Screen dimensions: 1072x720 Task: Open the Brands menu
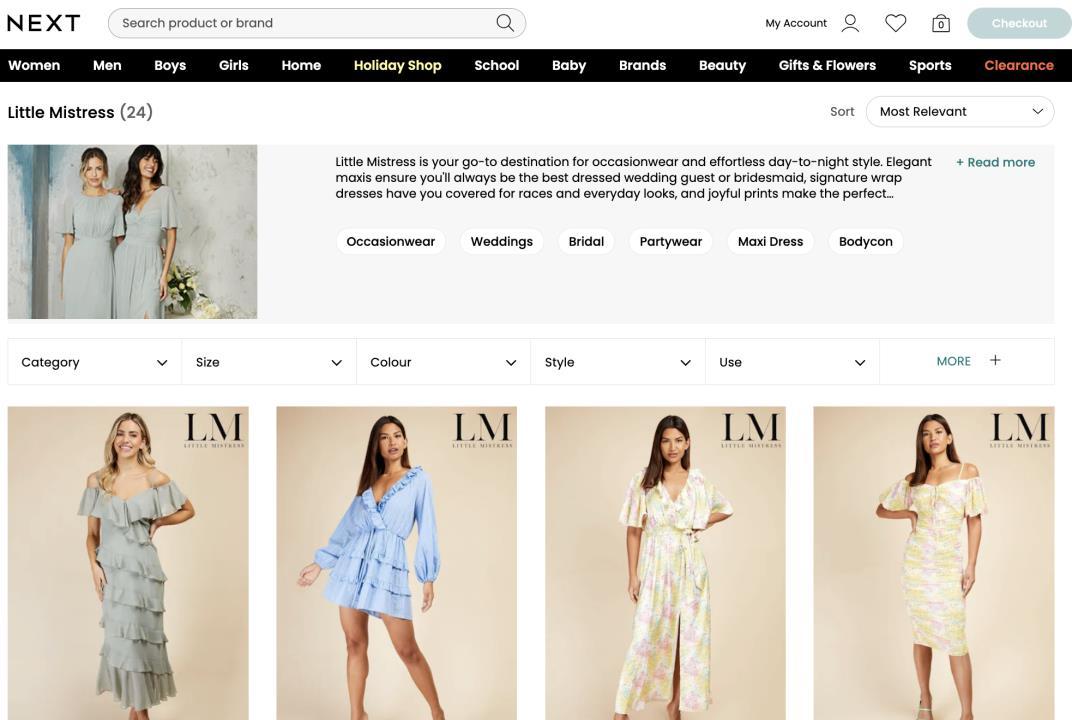(643, 66)
